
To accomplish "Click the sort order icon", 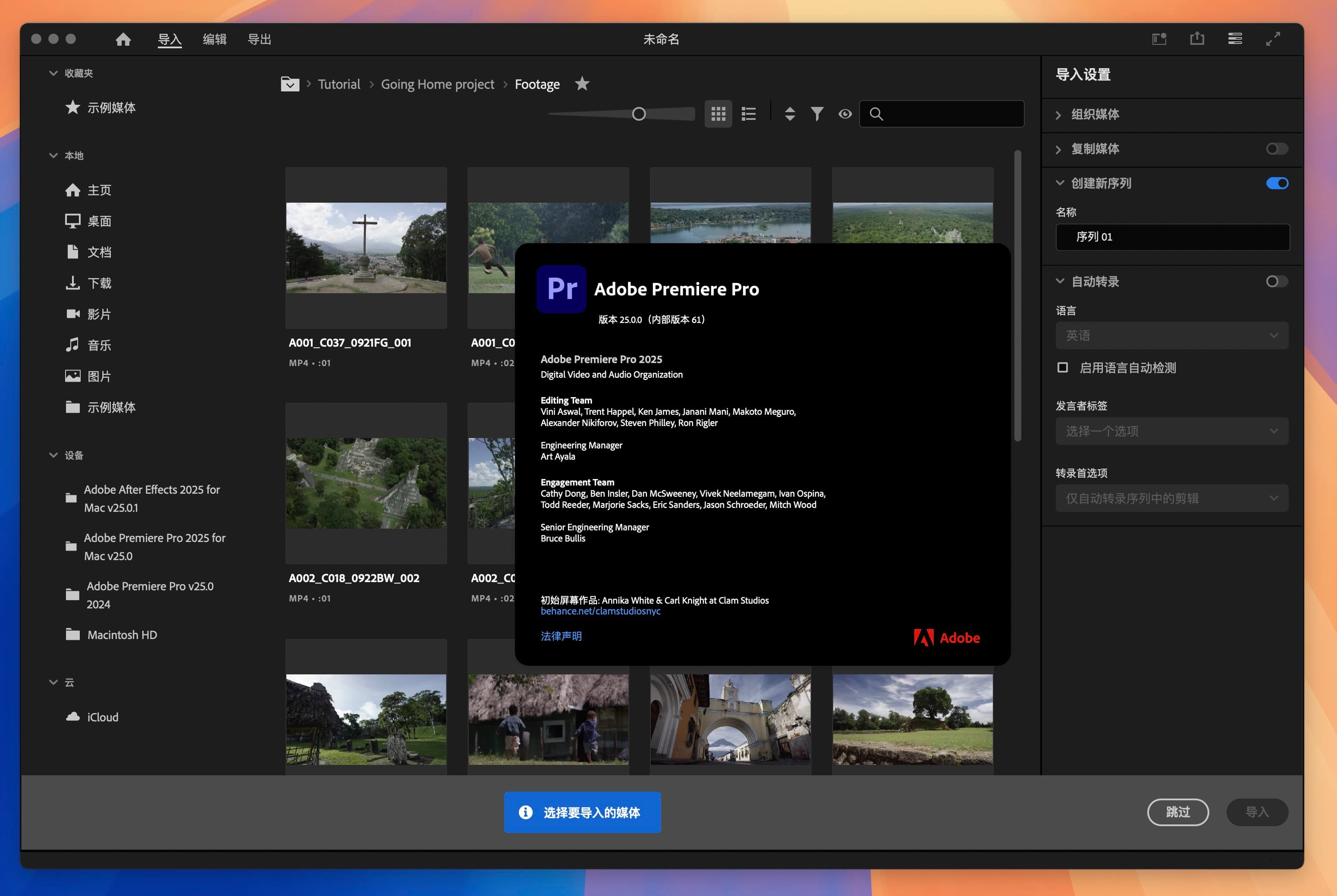I will tap(790, 113).
